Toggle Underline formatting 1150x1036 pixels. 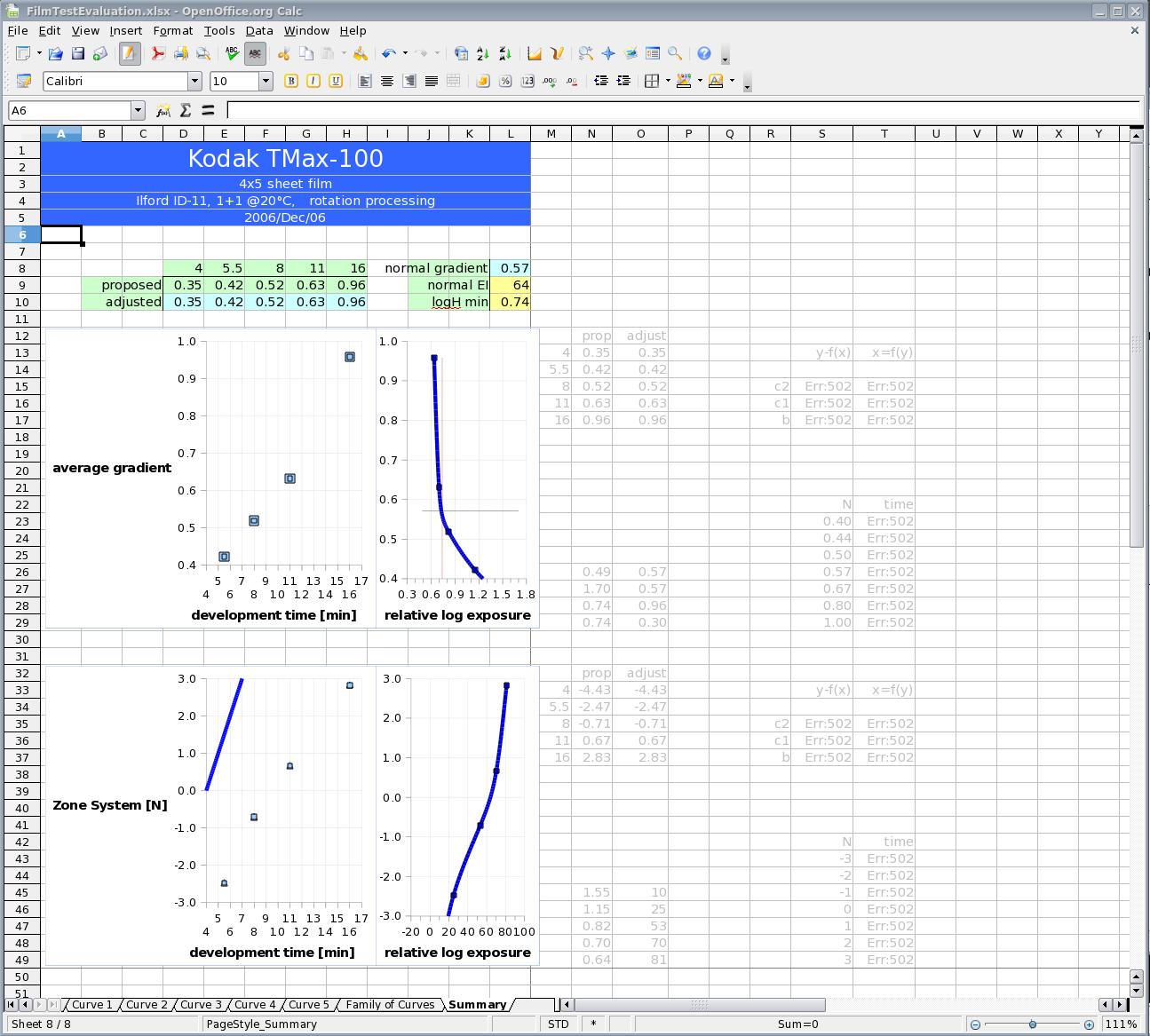(x=336, y=81)
